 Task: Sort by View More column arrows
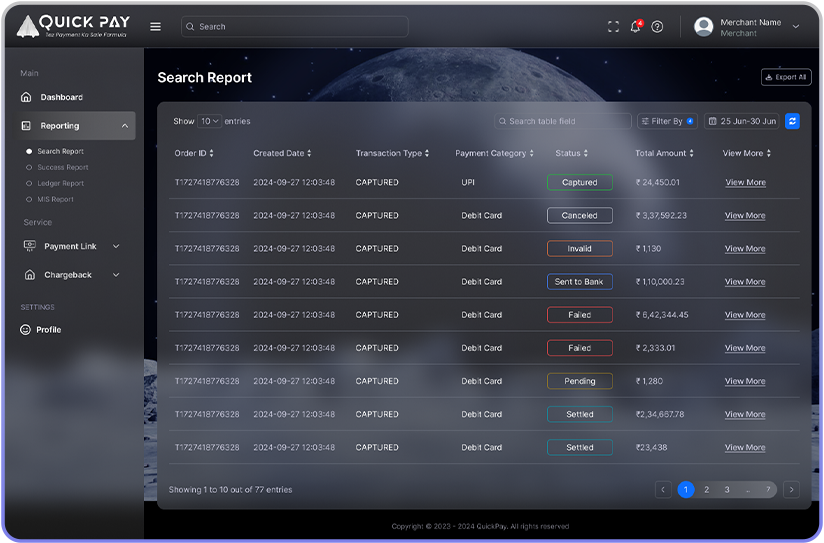768,153
